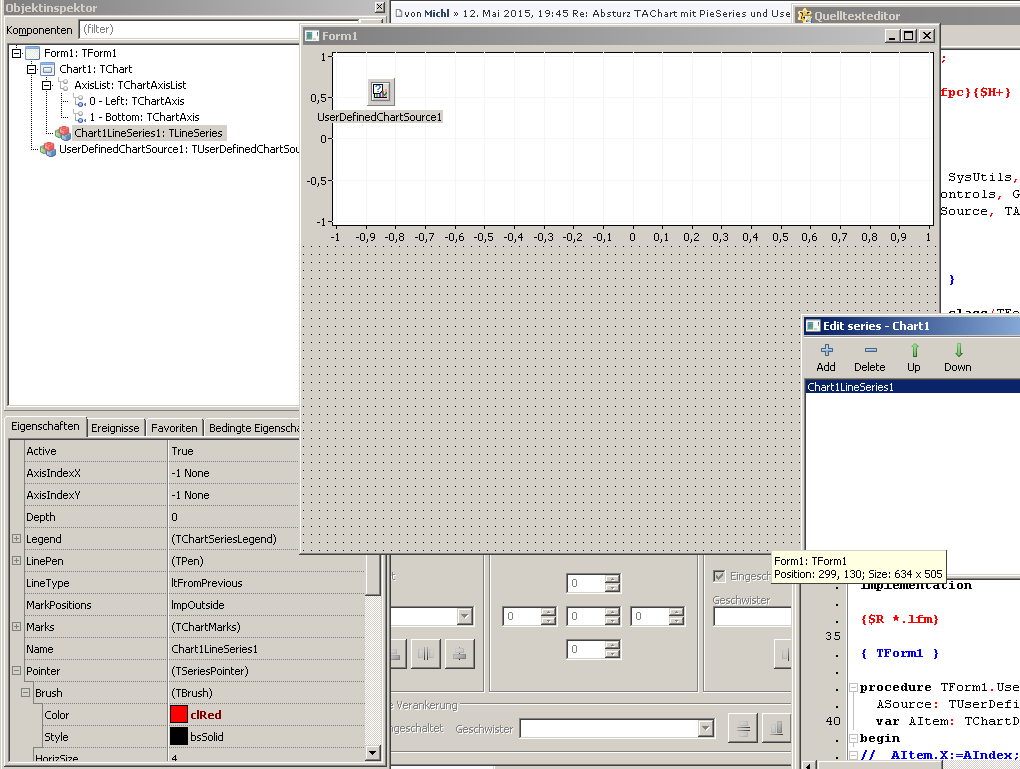1020x769 pixels.
Task: Expand the Legend property
Action: [x=16, y=539]
